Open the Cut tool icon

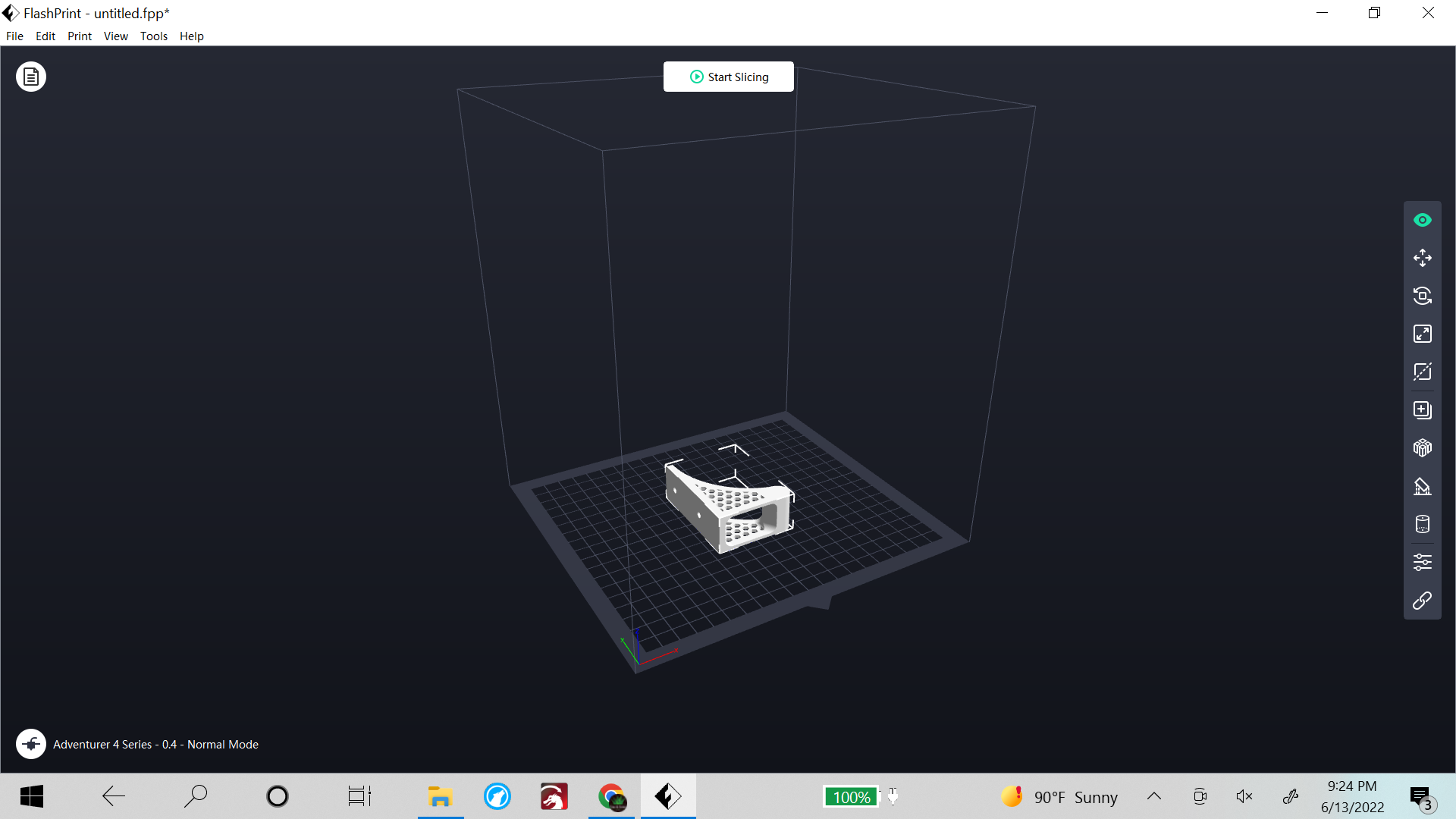(1422, 372)
